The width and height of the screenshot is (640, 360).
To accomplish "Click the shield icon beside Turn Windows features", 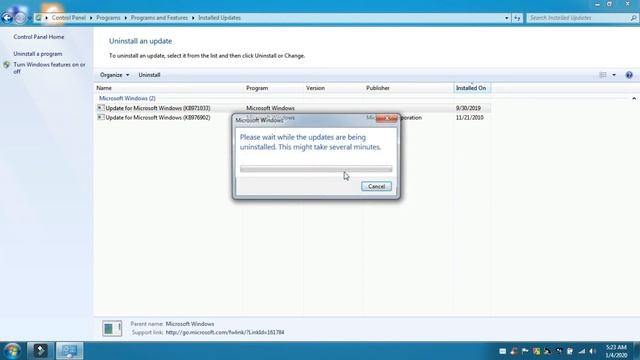I will [x=7, y=65].
